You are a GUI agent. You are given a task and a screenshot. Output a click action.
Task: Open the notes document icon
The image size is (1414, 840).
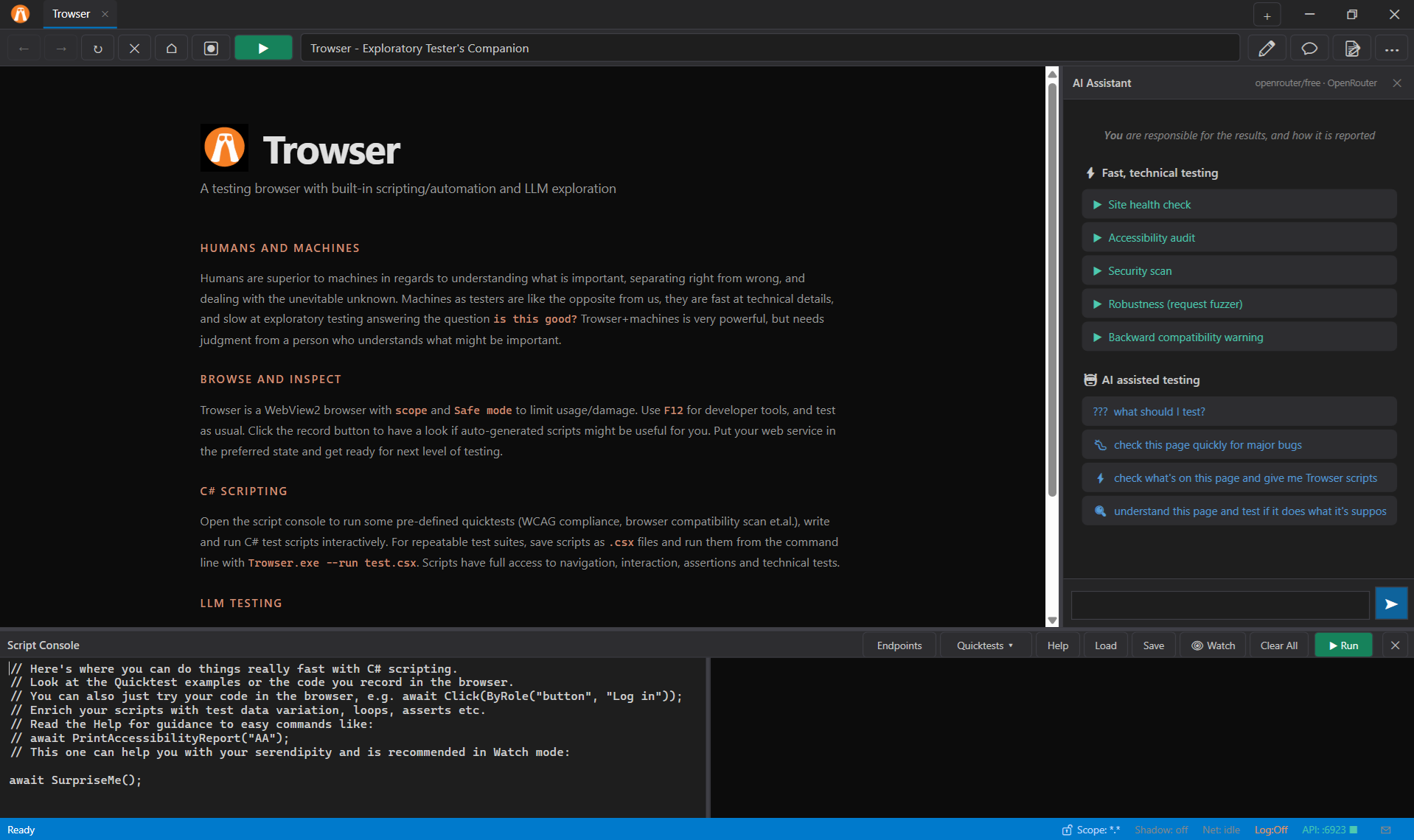[1352, 49]
